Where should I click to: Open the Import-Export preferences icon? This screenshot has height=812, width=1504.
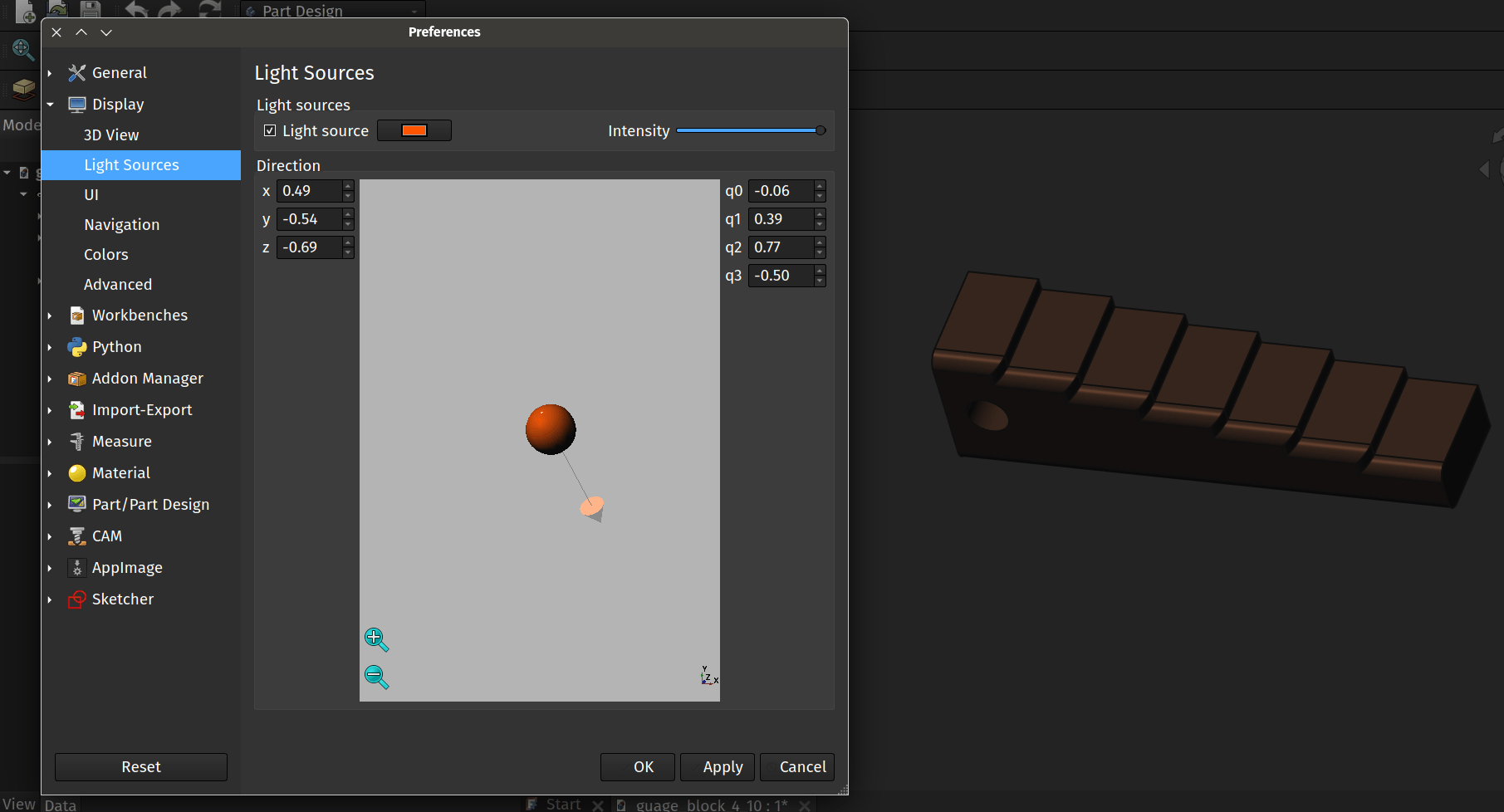[x=77, y=410]
